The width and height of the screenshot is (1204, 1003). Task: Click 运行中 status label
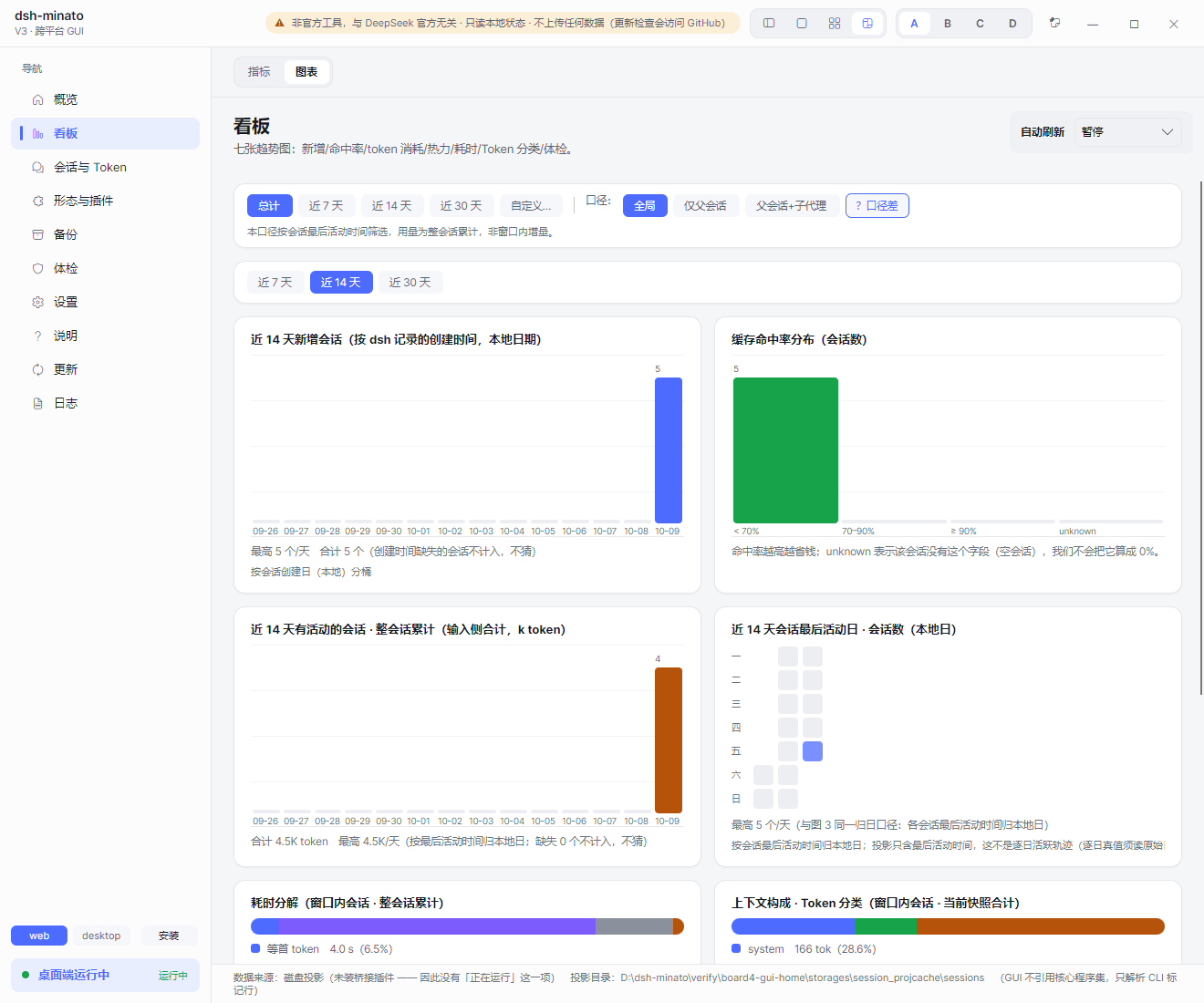(x=173, y=976)
